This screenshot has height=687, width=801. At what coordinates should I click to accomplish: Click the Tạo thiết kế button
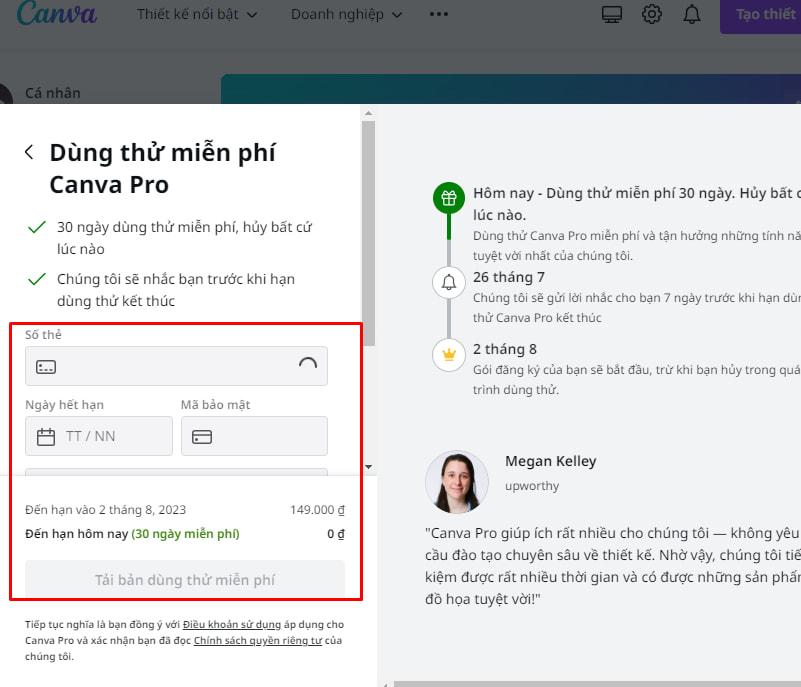point(768,14)
